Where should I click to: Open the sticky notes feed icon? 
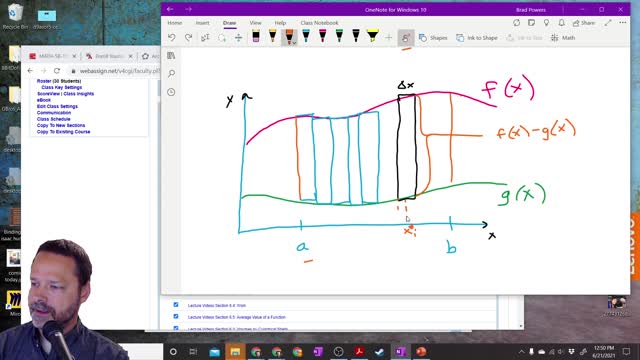tap(531, 23)
